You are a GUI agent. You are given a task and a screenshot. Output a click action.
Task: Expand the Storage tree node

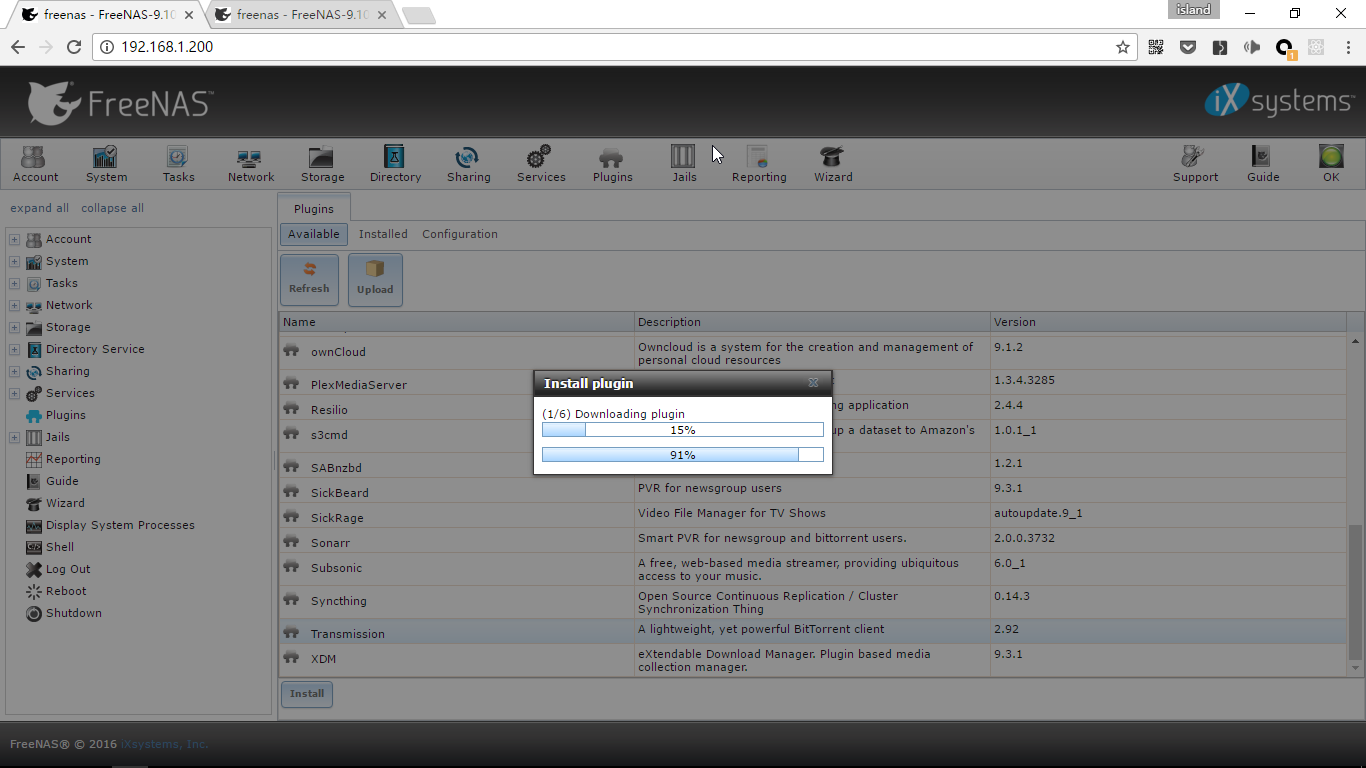(14, 328)
